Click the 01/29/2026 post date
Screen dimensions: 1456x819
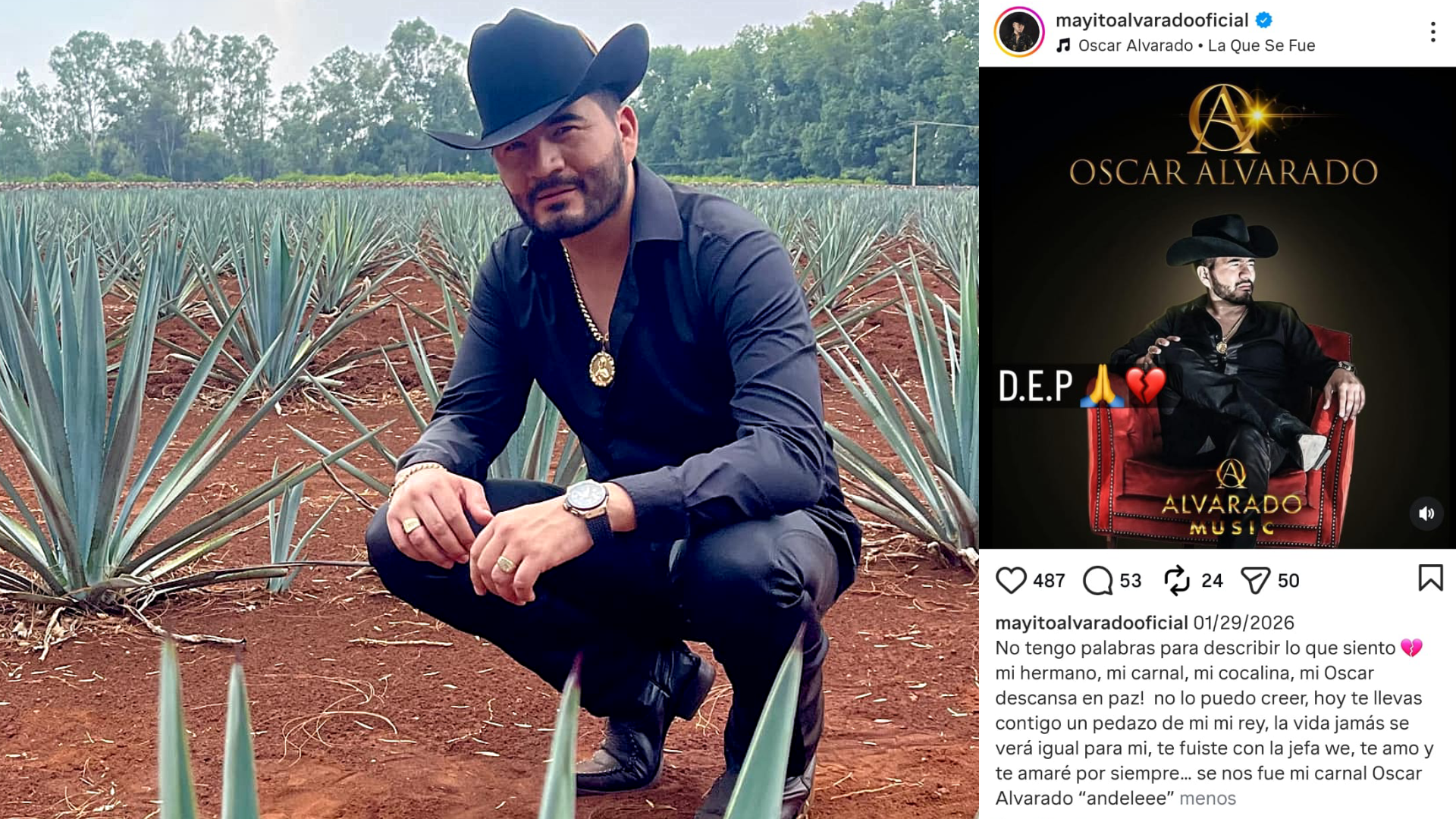point(1244,623)
